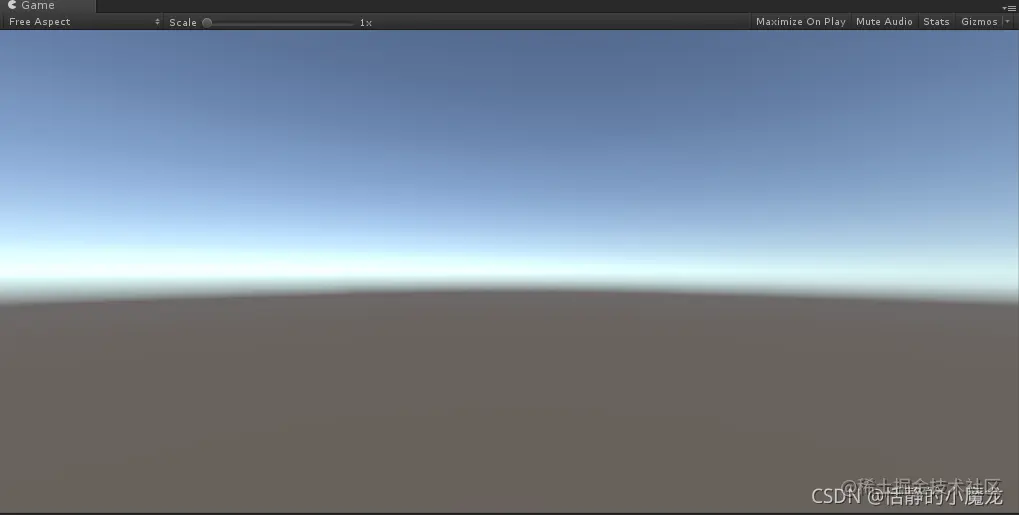Select the Game view tab
This screenshot has height=515, width=1019.
pyautogui.click(x=47, y=6)
